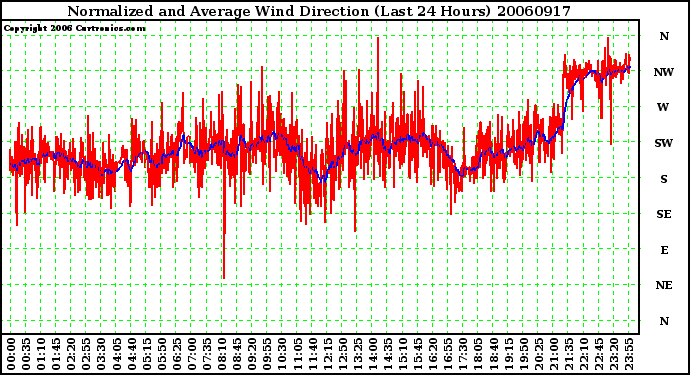Pick the 11:05 time label
Screen dimensions: 690x375
pos(297,354)
